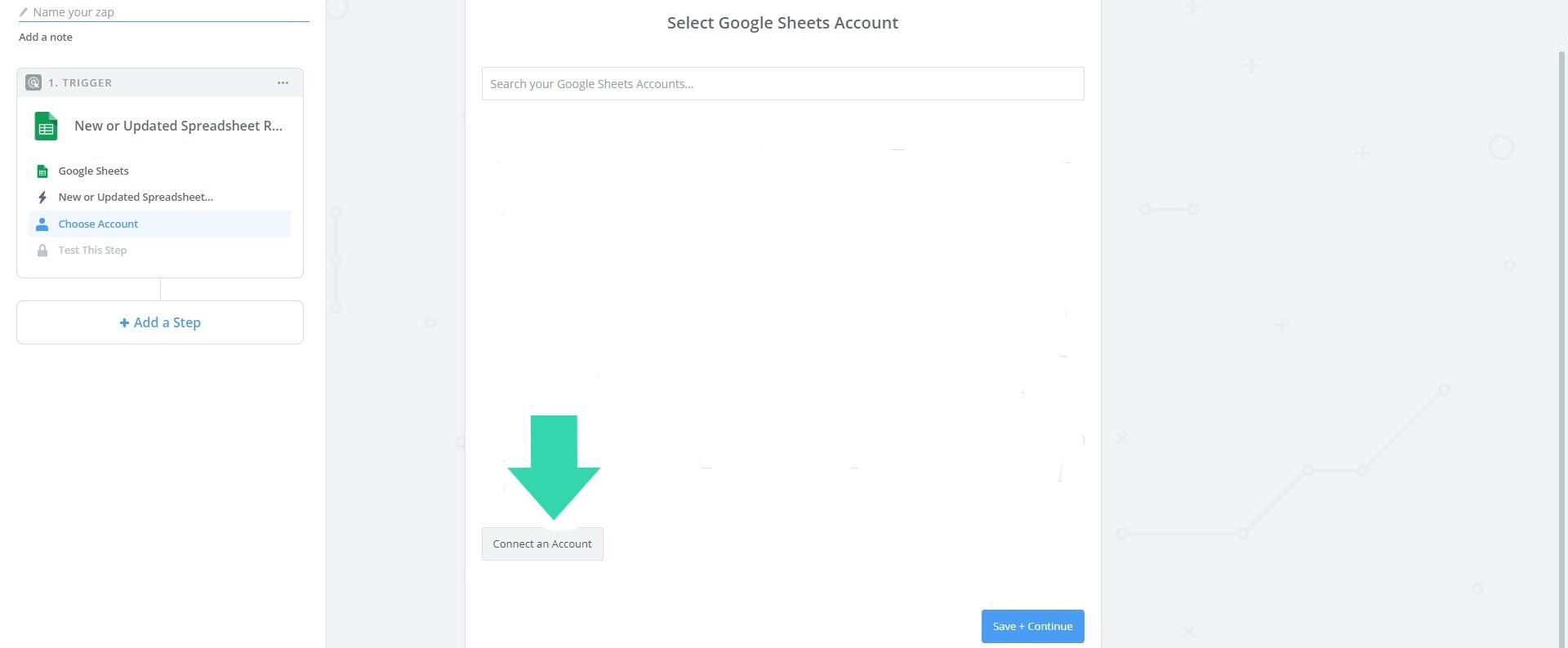Click the 'Add a note' link
Viewport: 1568px width, 648px height.
[46, 37]
